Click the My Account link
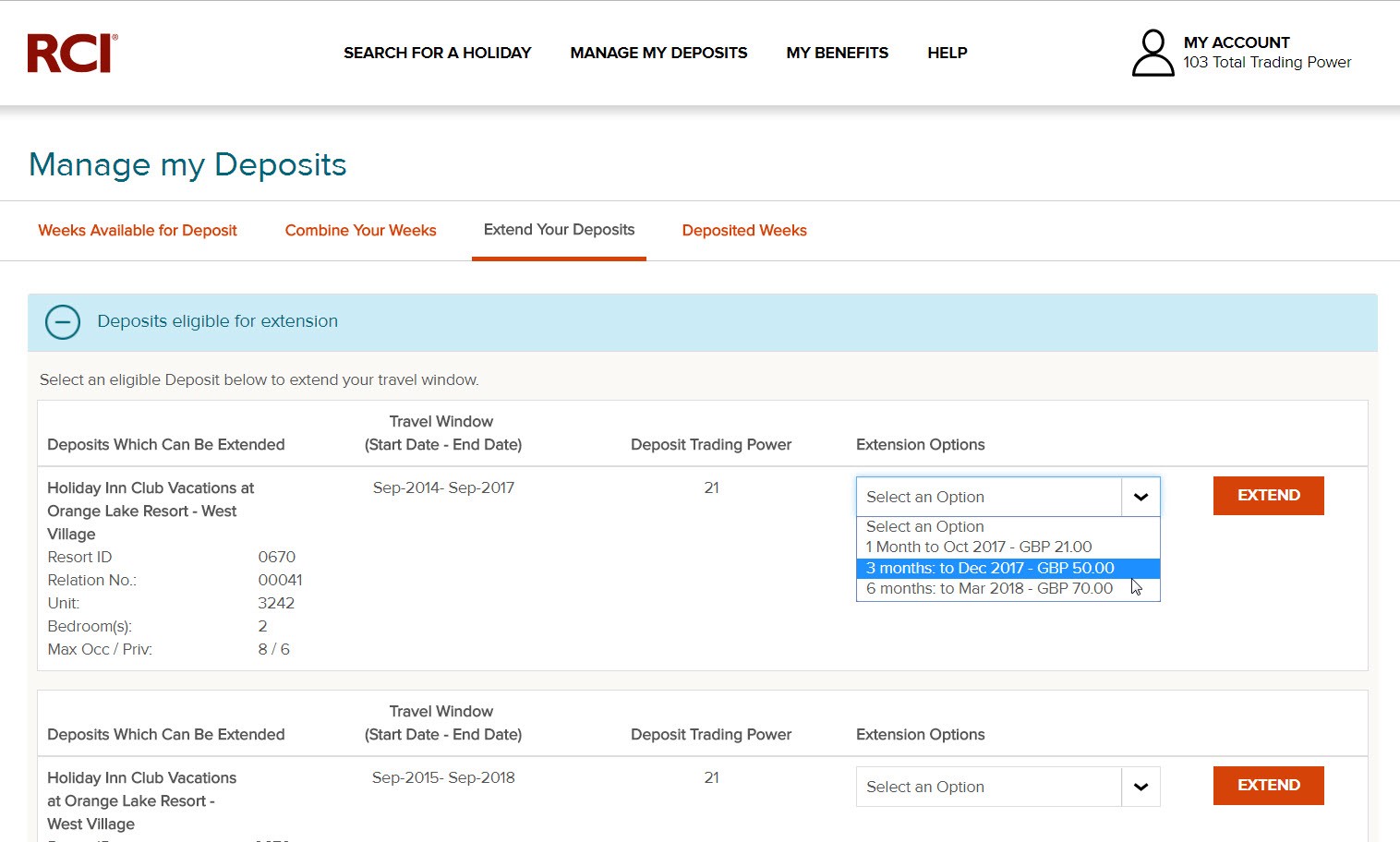The image size is (1400, 842). (x=1237, y=42)
